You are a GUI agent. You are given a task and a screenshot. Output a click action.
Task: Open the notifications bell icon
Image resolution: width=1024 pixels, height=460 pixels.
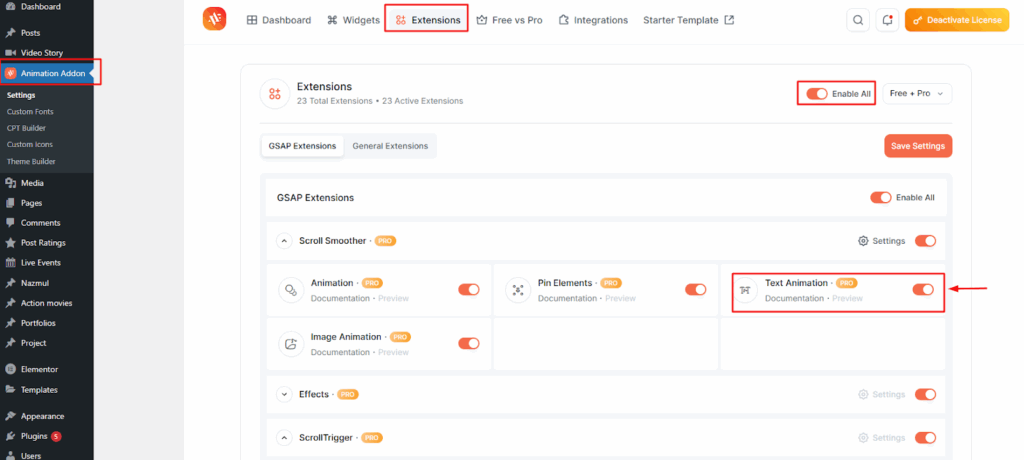[x=886, y=20]
